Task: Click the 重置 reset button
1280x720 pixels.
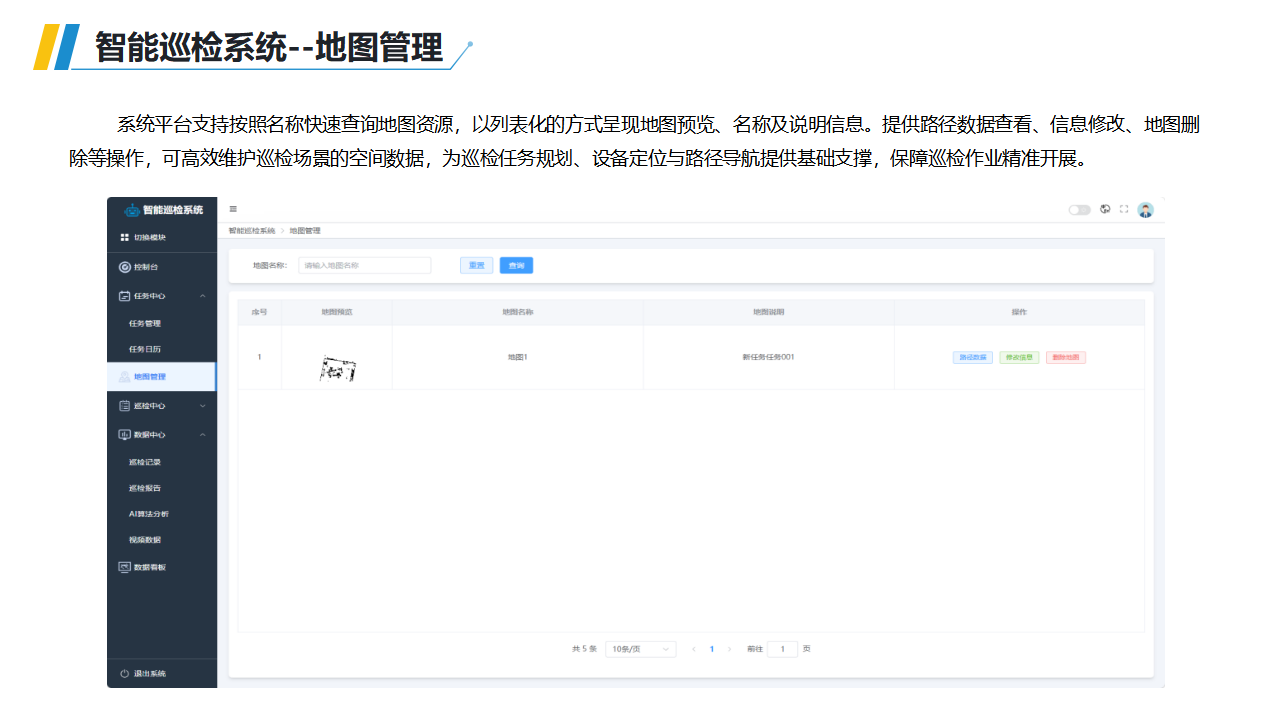Action: [x=476, y=265]
